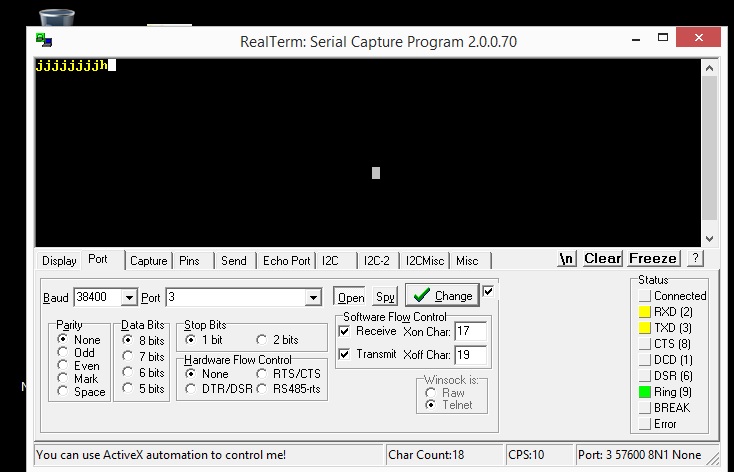Click the RXD (2) yellow status indicator
734x472 pixels.
[x=644, y=312]
